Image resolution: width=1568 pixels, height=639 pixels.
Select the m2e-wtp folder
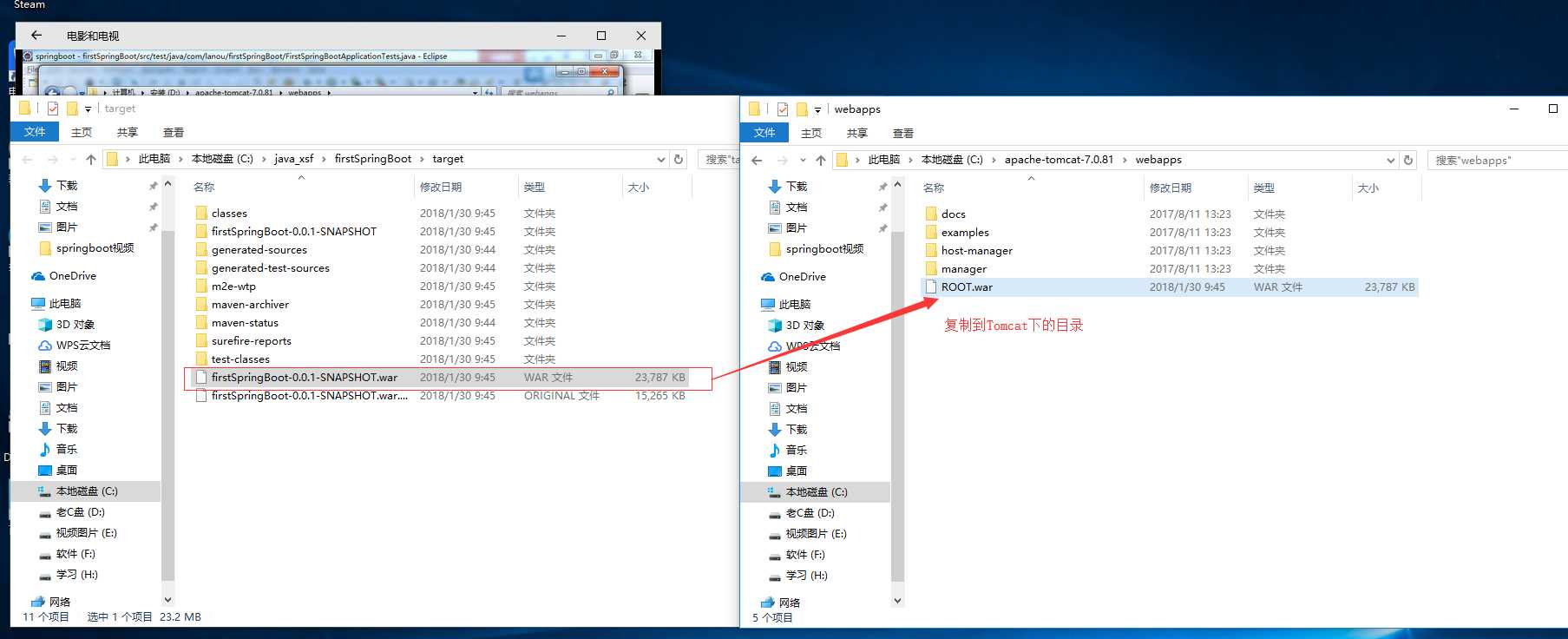coord(233,287)
